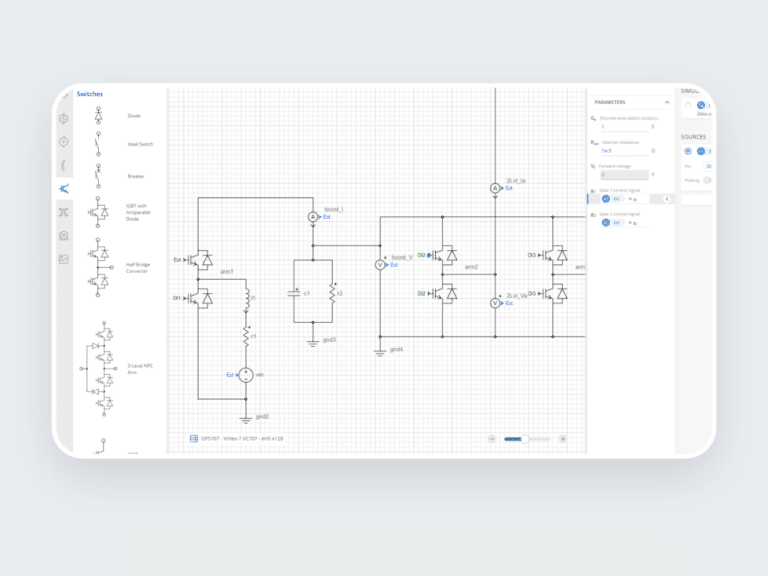Edit the Internal resistance field
Viewport: 768px width, 576px height.
pos(624,151)
